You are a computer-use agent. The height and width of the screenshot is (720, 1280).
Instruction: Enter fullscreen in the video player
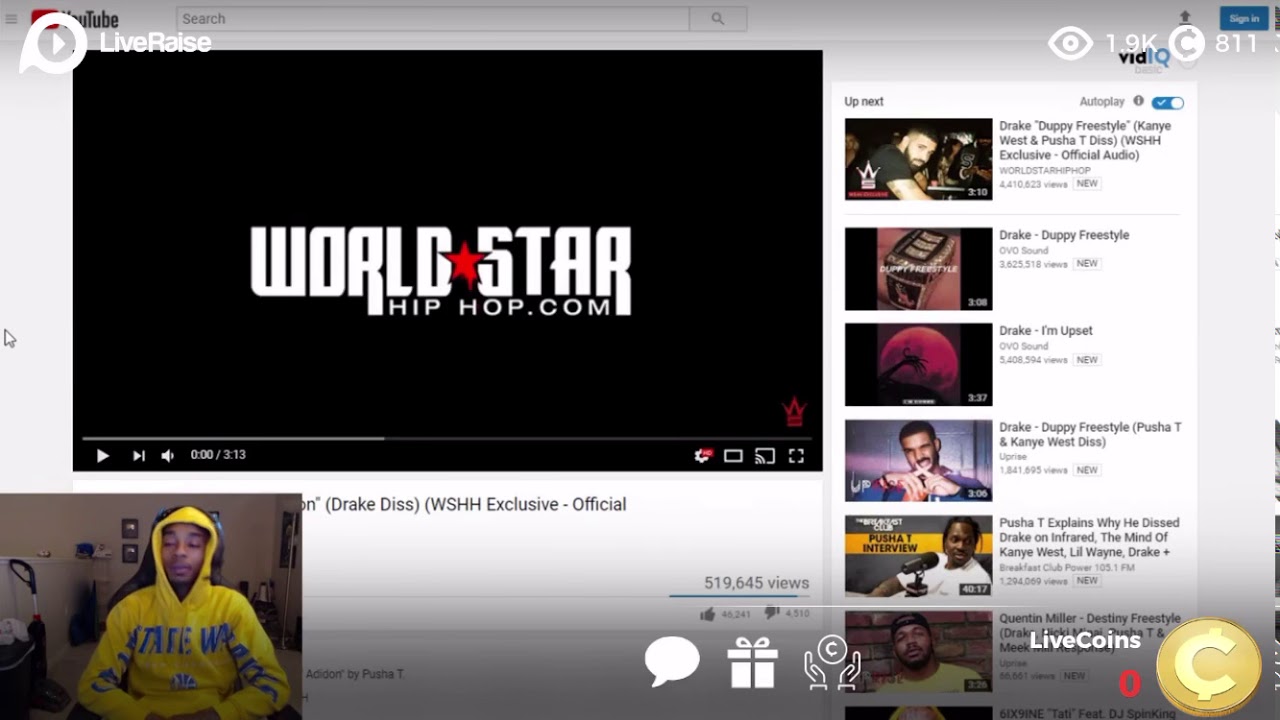click(796, 456)
